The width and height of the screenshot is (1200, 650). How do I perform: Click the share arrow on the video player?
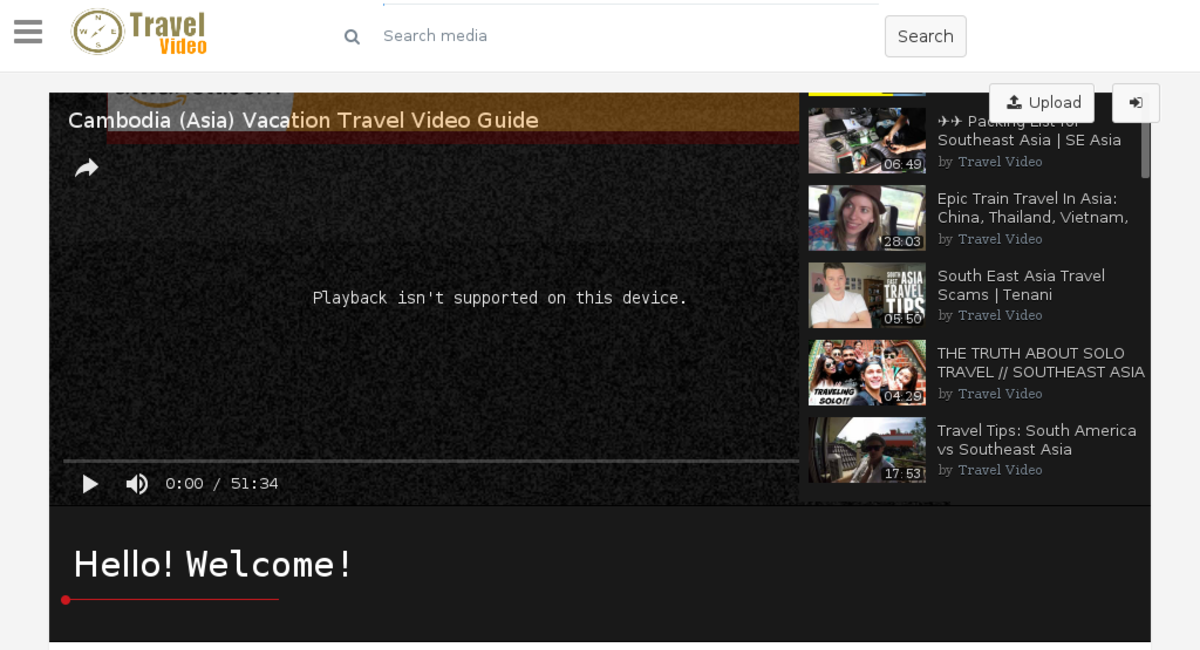coord(86,167)
